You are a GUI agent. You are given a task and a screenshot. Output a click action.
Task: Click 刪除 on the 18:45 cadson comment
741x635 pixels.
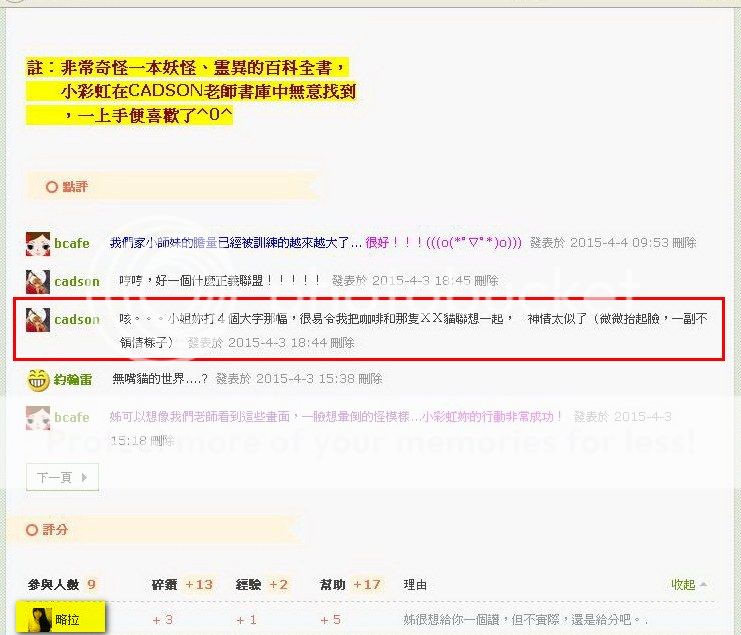pyautogui.click(x=486, y=281)
